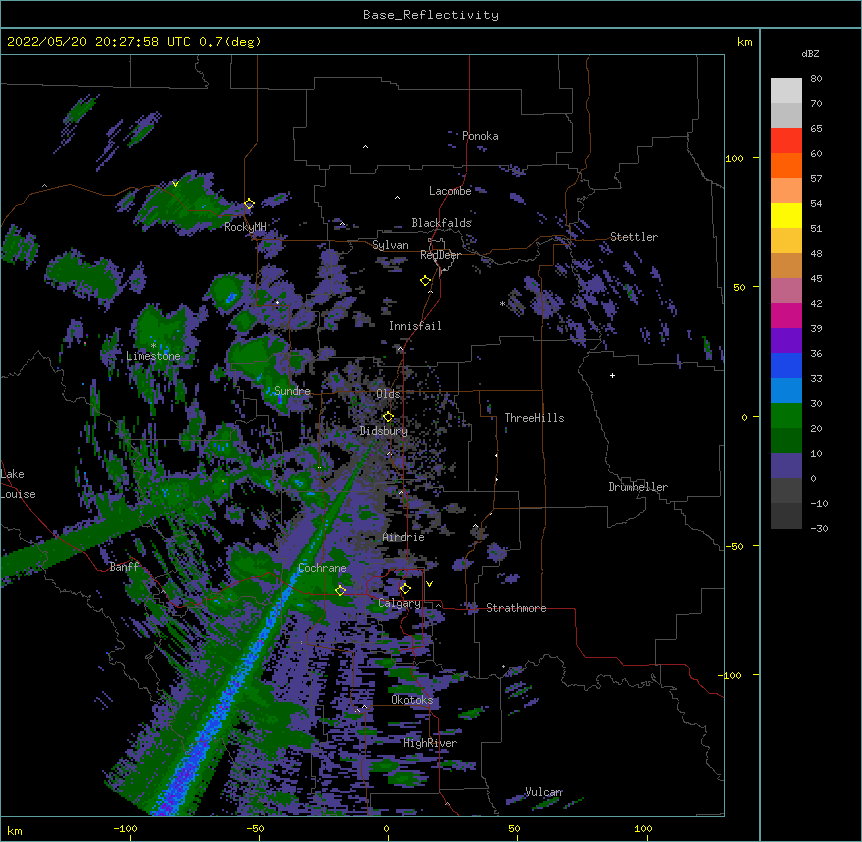This screenshot has height=842, width=862.
Task: Pick the red 65 dBZ legend swatch
Action: coord(786,140)
